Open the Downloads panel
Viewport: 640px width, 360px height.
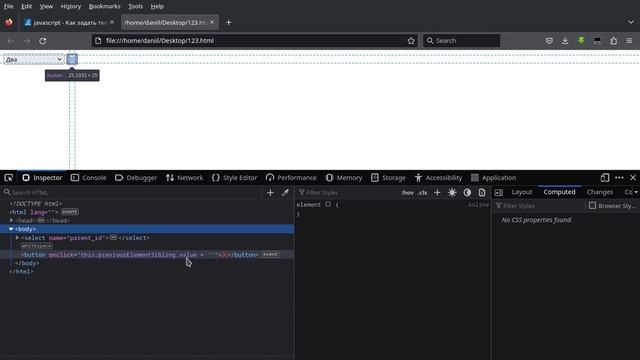565,41
